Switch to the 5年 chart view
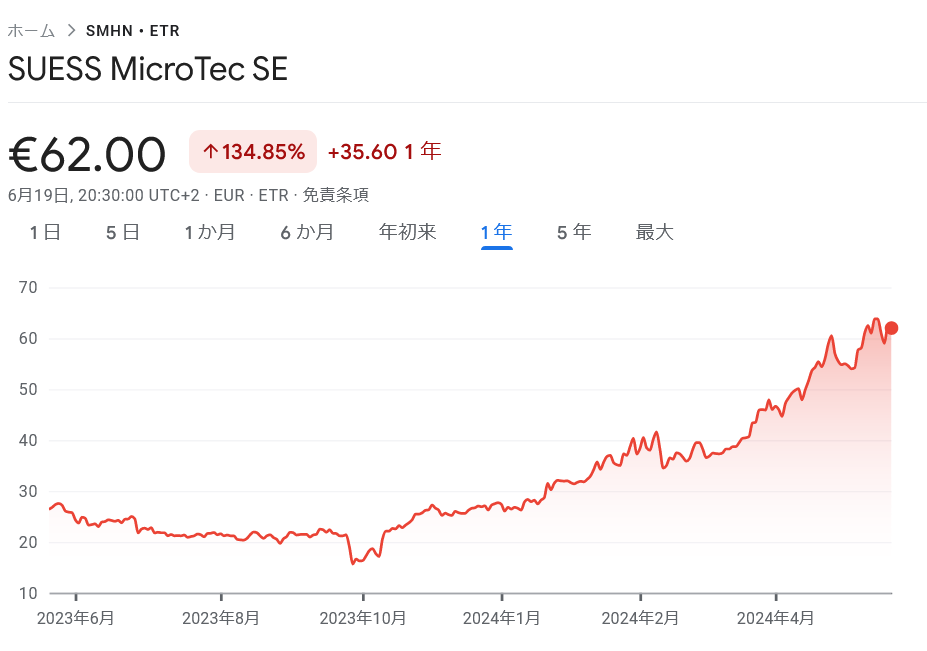Image resolution: width=927 pixels, height=651 pixels. 573,231
